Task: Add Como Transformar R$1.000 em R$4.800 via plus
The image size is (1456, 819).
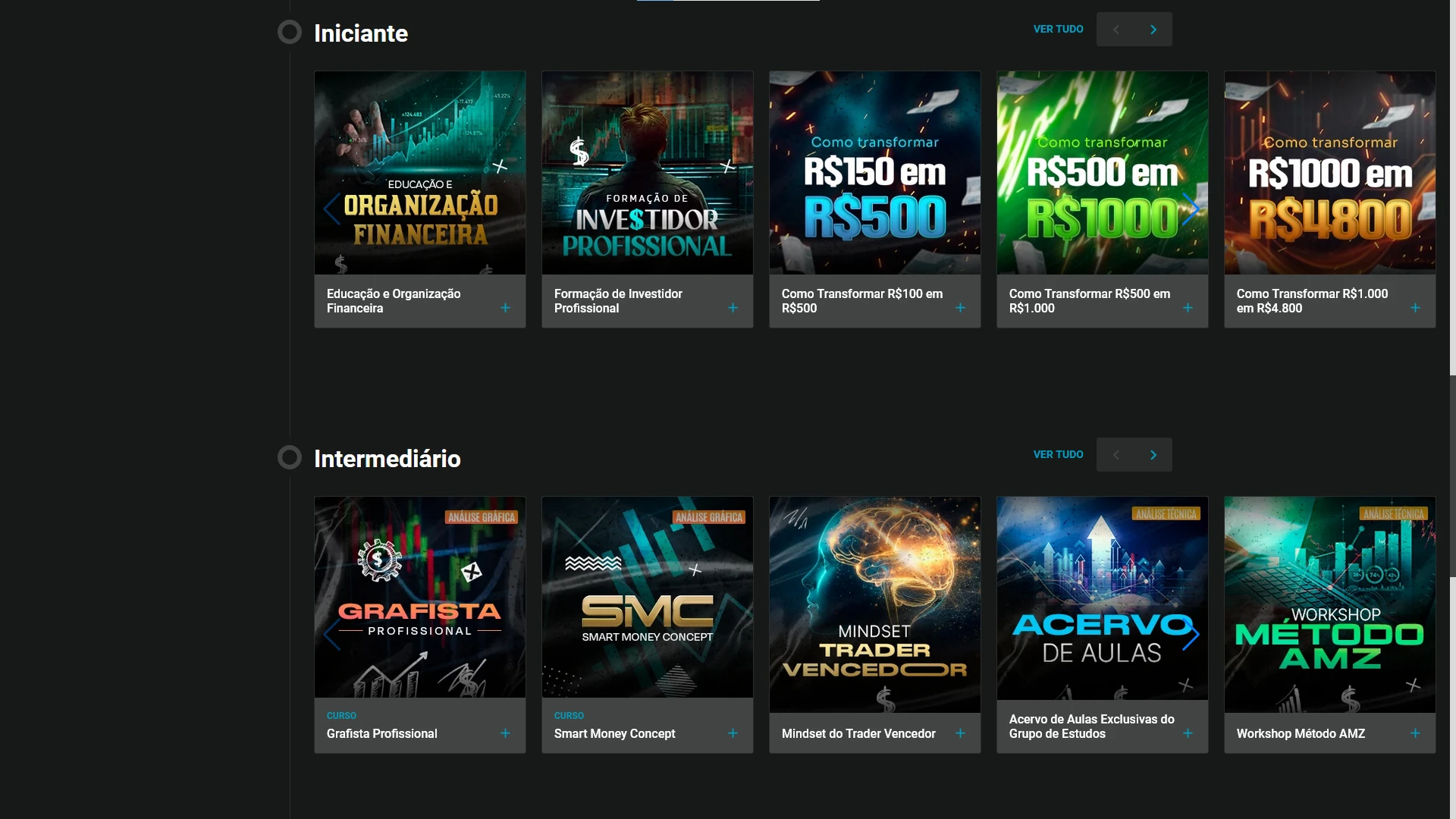Action: 1415,308
